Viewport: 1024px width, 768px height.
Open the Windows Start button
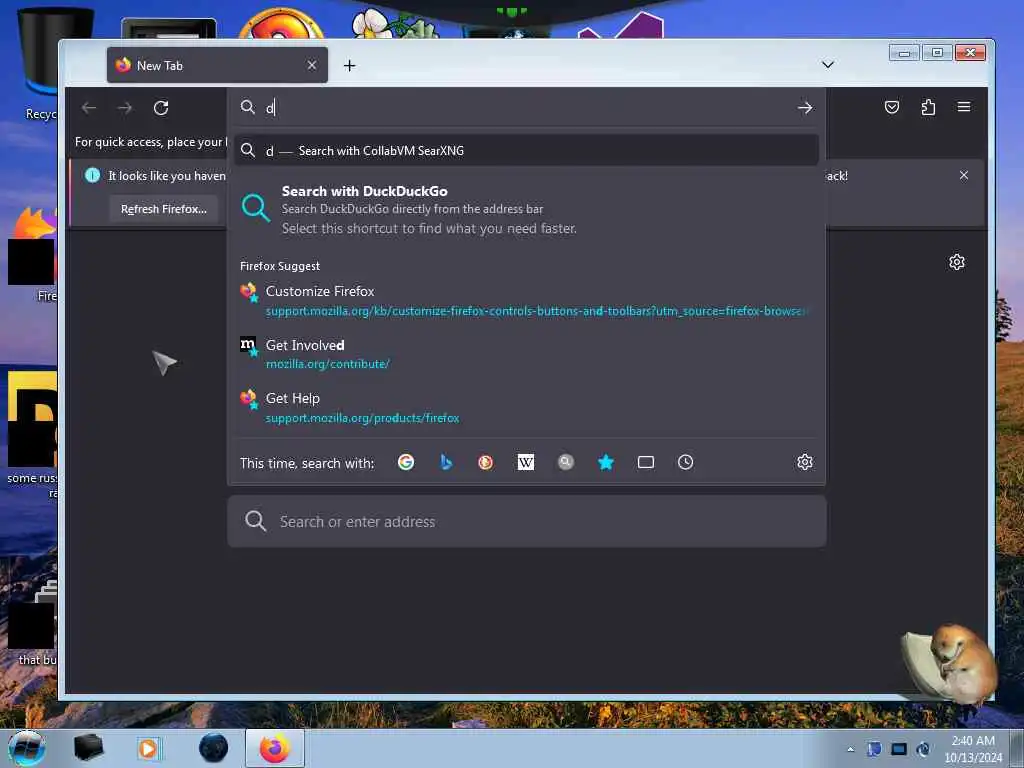tap(27, 748)
